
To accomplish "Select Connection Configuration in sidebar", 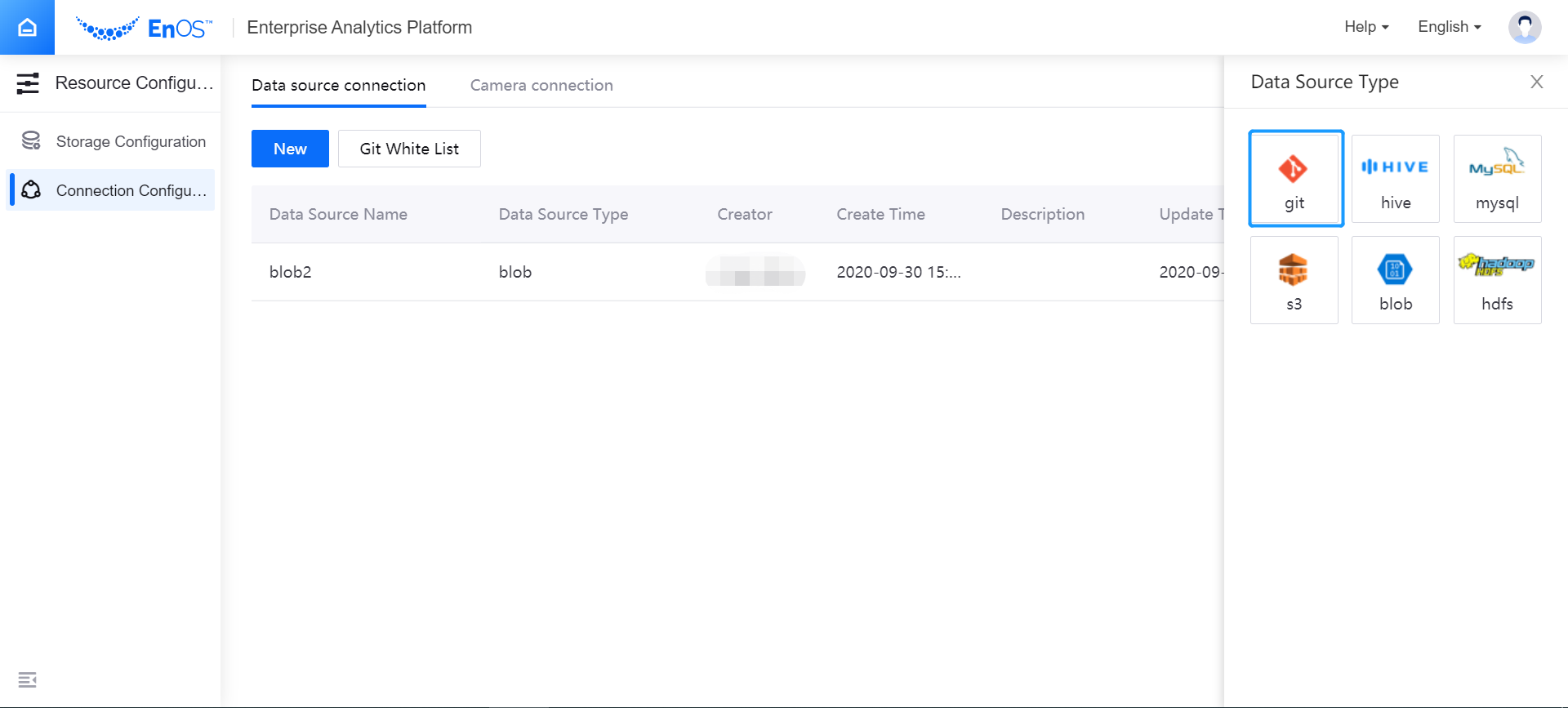I will pos(130,190).
